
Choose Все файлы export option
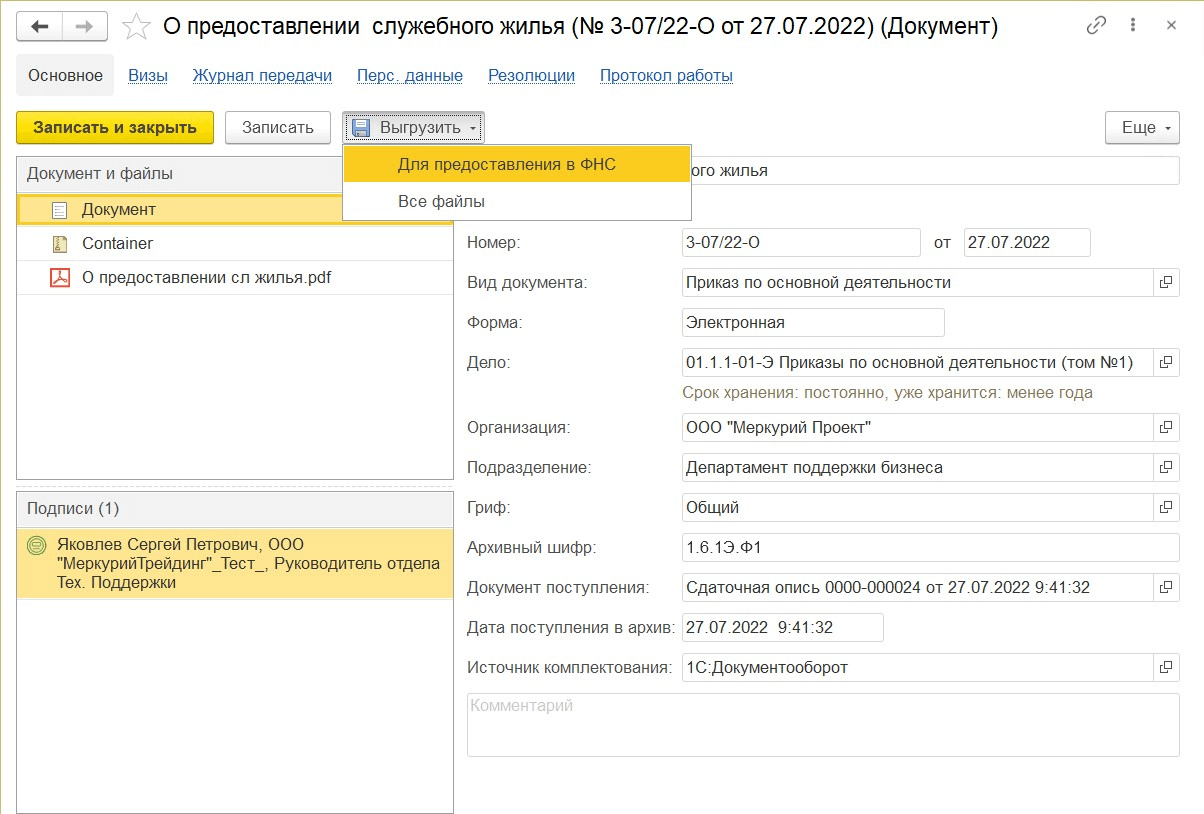517,201
